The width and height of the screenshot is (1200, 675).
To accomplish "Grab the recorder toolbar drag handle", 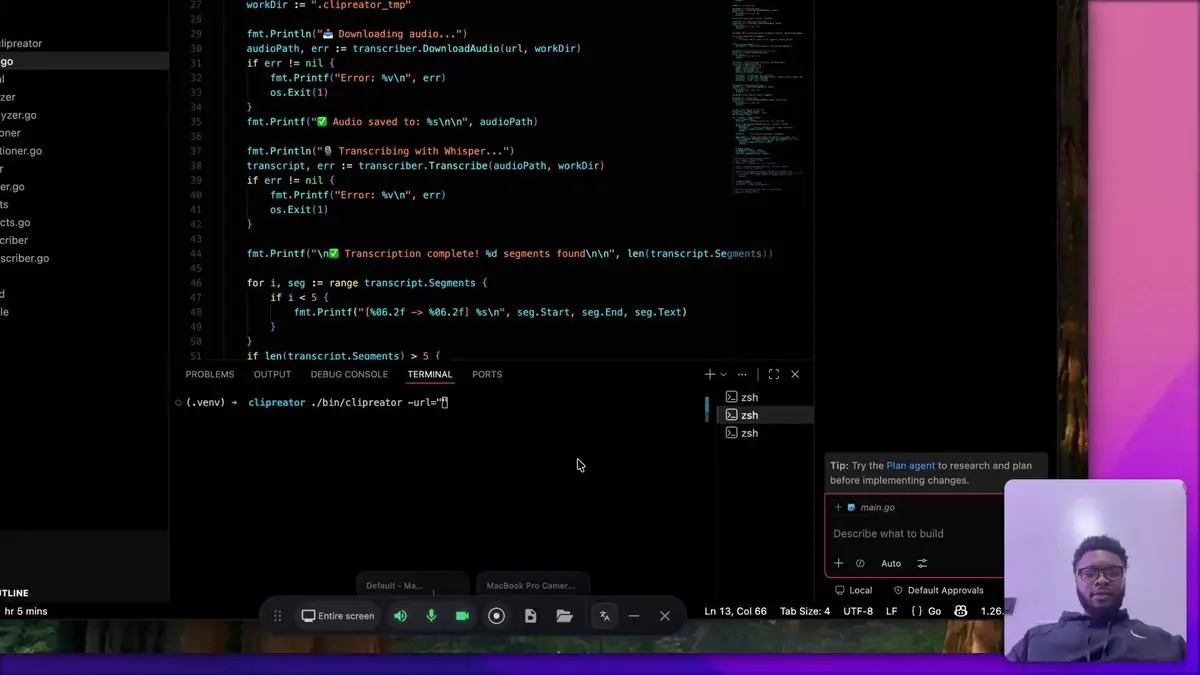I will tap(278, 616).
